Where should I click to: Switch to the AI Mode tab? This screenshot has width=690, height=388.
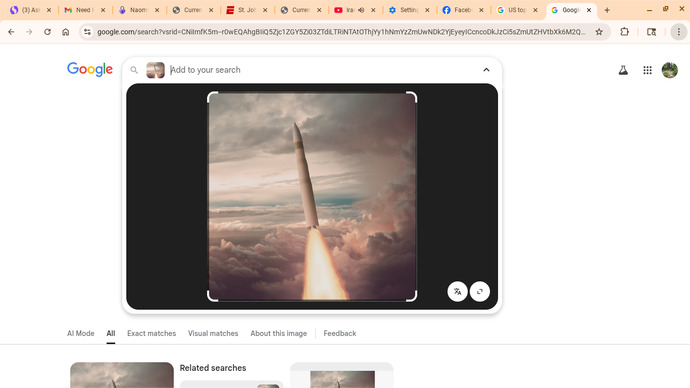[81, 333]
